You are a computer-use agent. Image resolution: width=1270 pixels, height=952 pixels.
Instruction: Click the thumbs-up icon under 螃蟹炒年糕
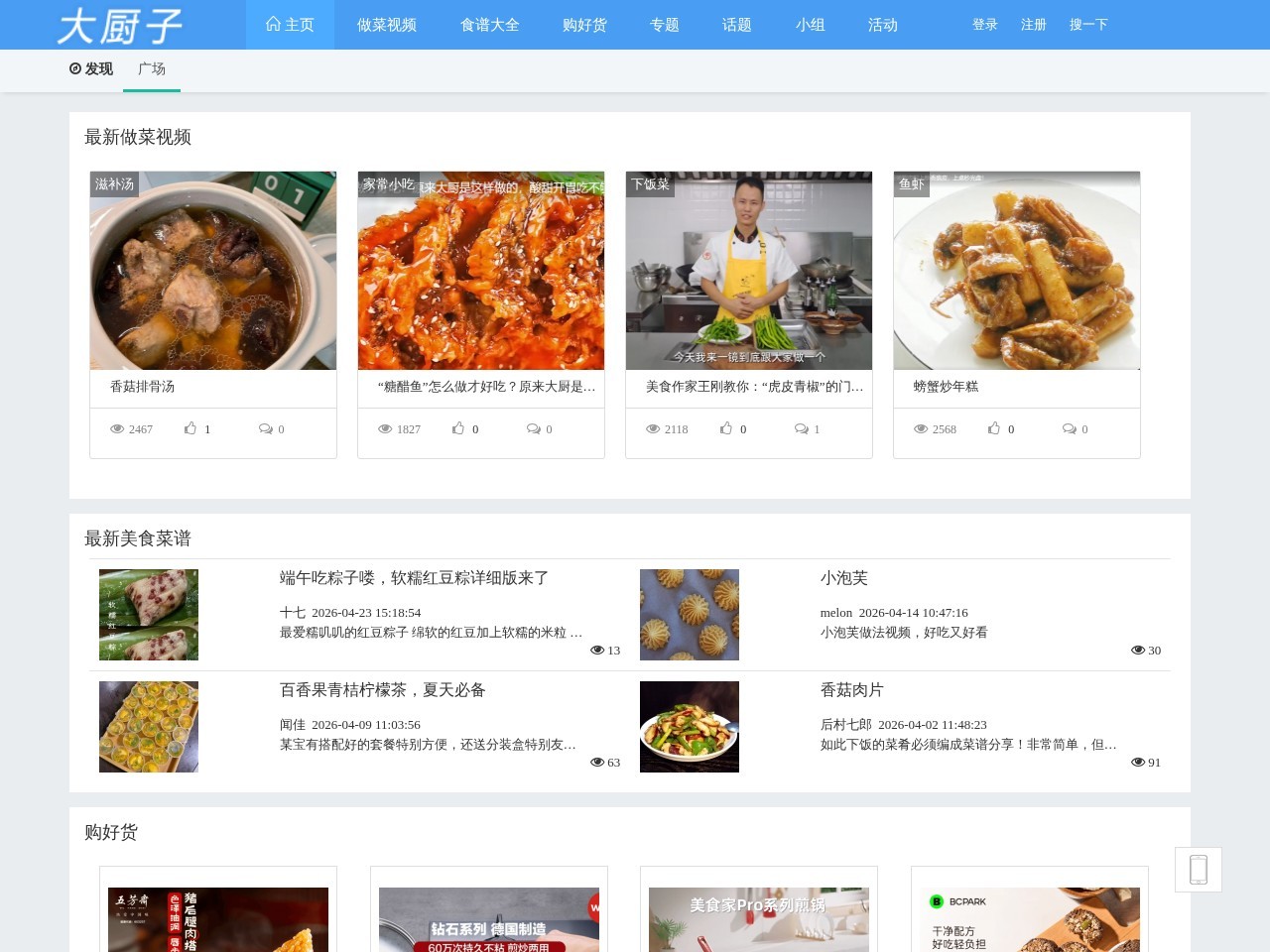(995, 427)
